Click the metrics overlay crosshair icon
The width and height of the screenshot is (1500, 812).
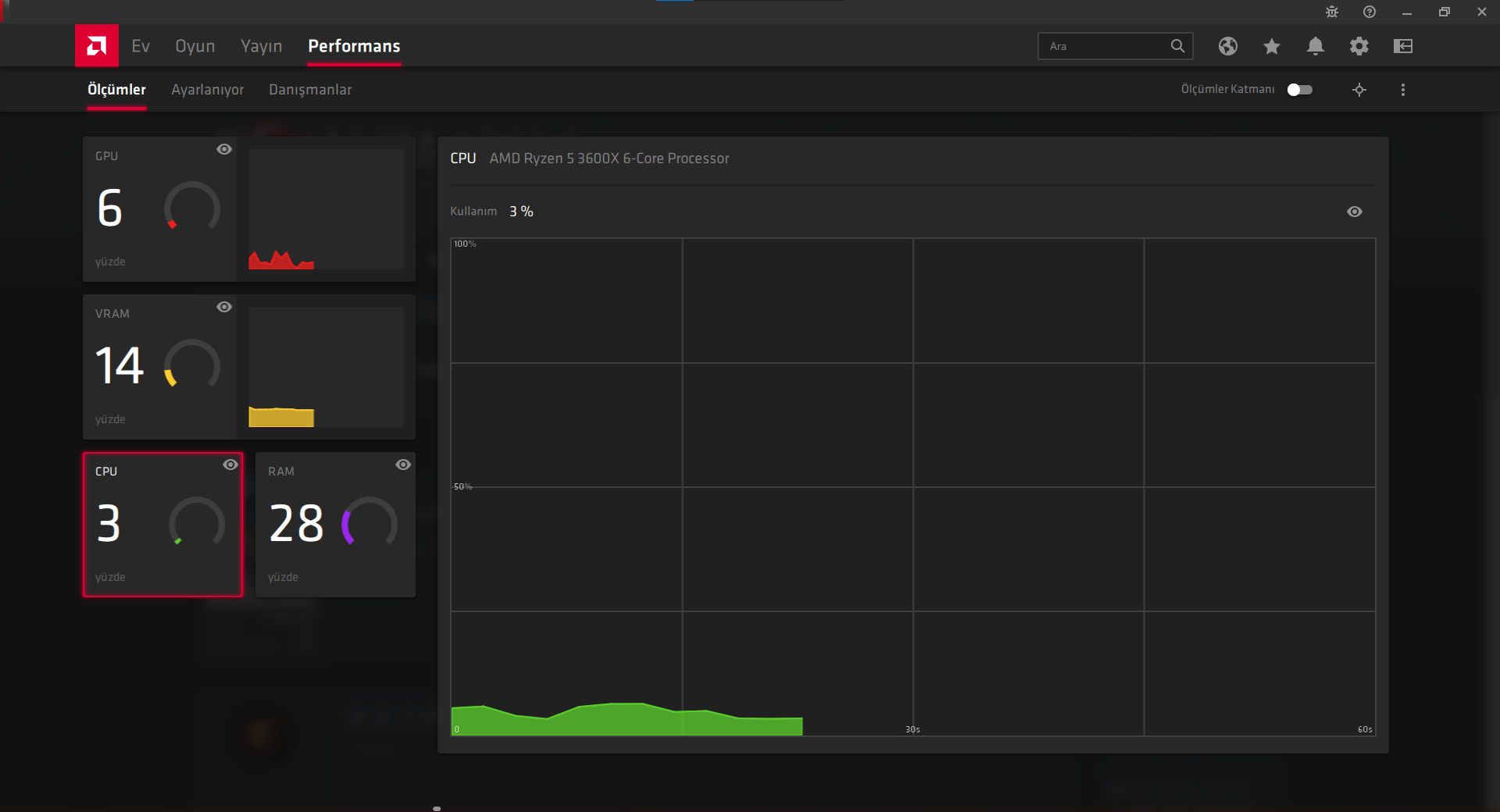click(1359, 90)
